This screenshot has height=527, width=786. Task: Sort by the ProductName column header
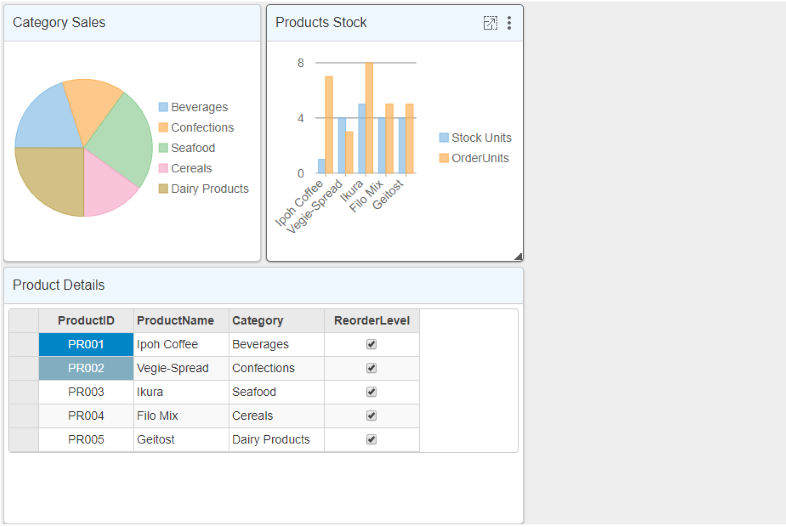[175, 321]
